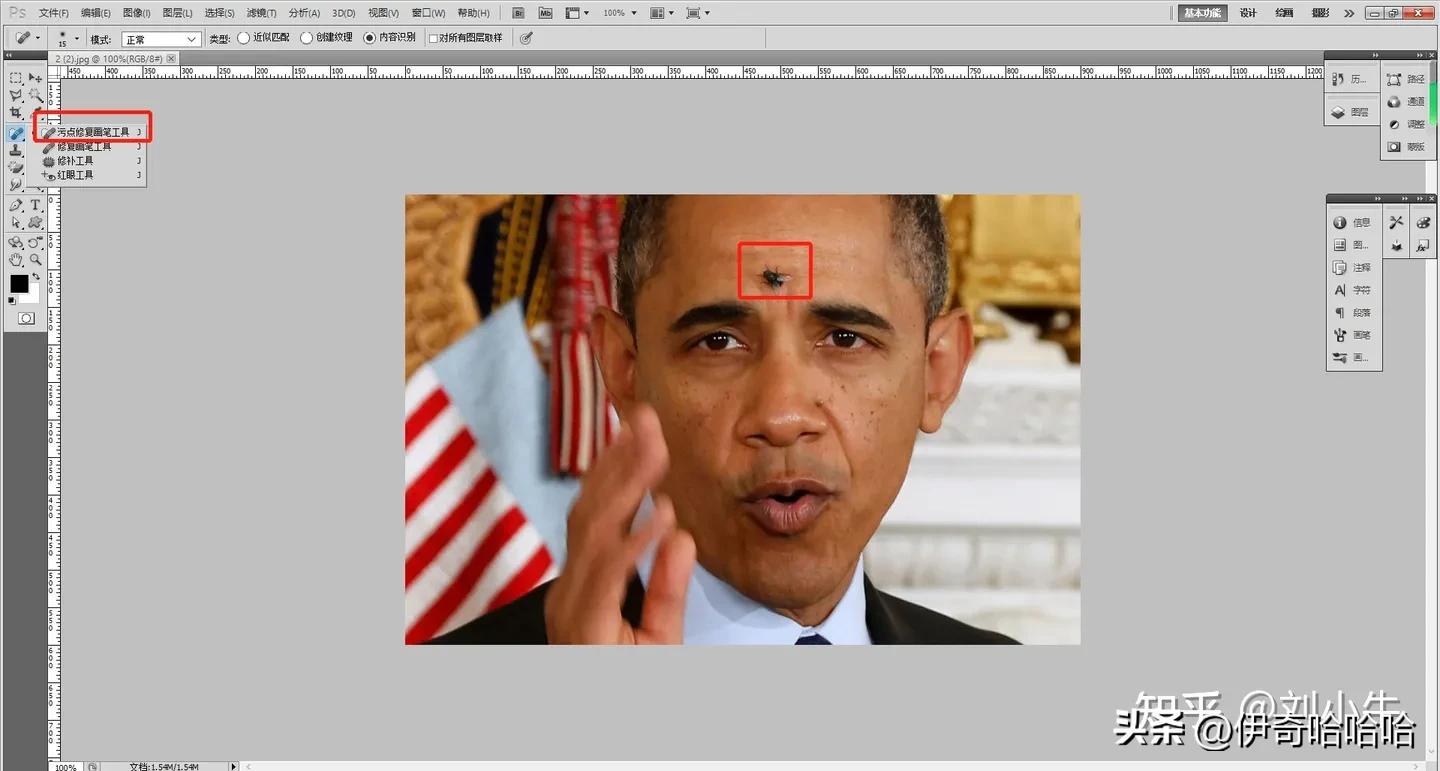The width and height of the screenshot is (1440, 771).
Task: Switch to the 设计 workspace tab
Action: [x=1247, y=12]
